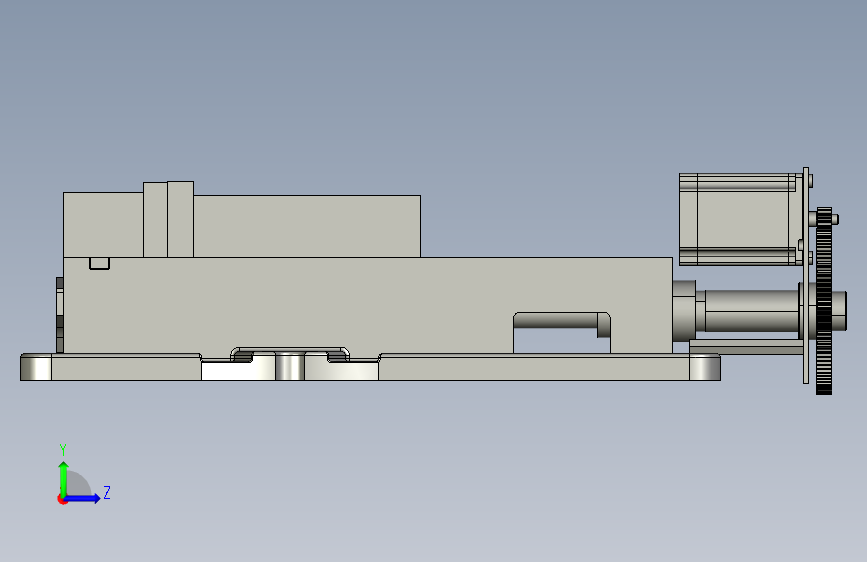
Task: Click the red origin point of the axis triad
Action: (62, 499)
